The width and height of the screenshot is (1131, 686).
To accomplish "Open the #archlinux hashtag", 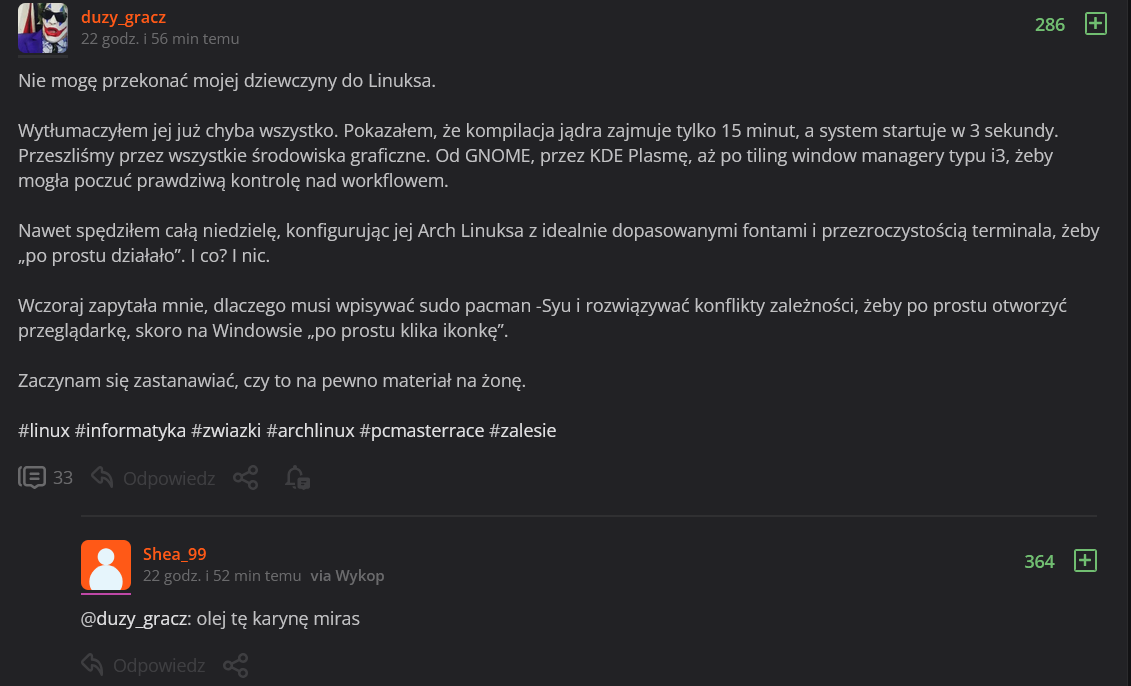I will pyautogui.click(x=310, y=431).
